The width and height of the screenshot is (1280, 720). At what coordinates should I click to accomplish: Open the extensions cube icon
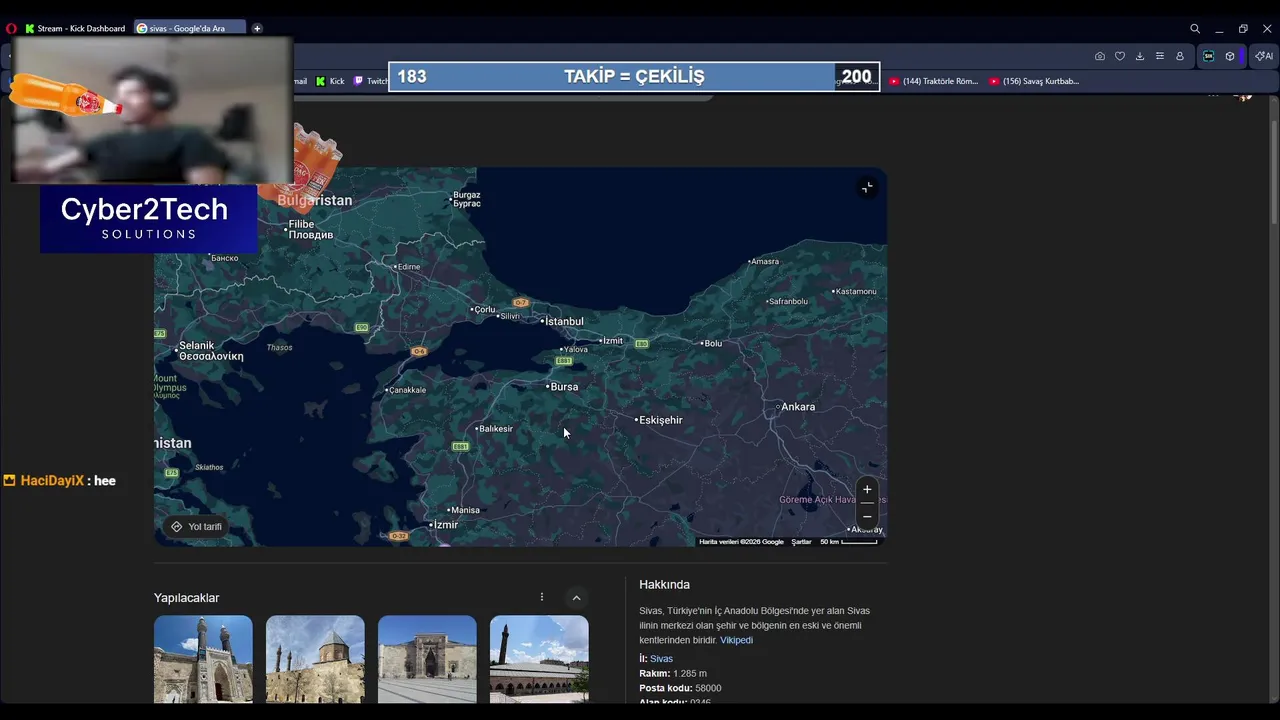point(1230,56)
